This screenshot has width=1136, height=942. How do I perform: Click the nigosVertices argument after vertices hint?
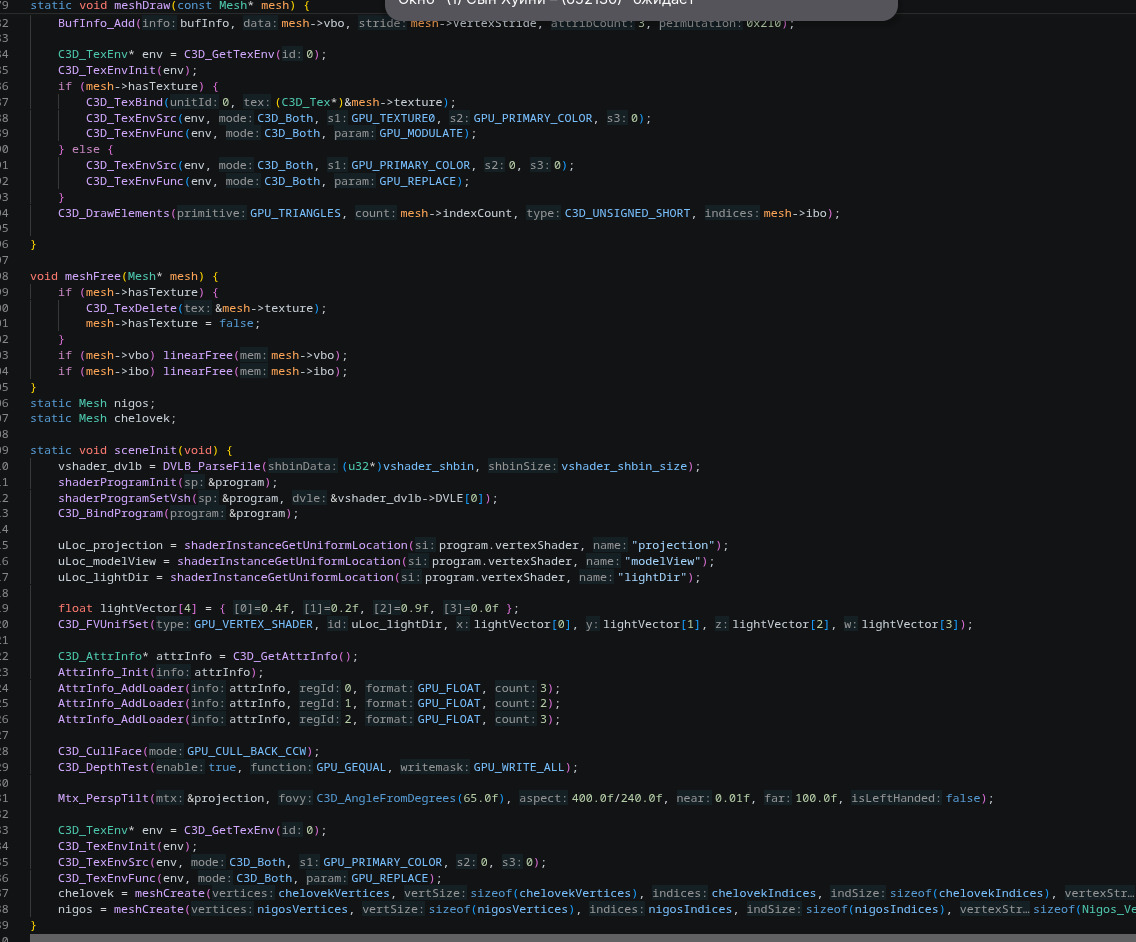pyautogui.click(x=303, y=909)
